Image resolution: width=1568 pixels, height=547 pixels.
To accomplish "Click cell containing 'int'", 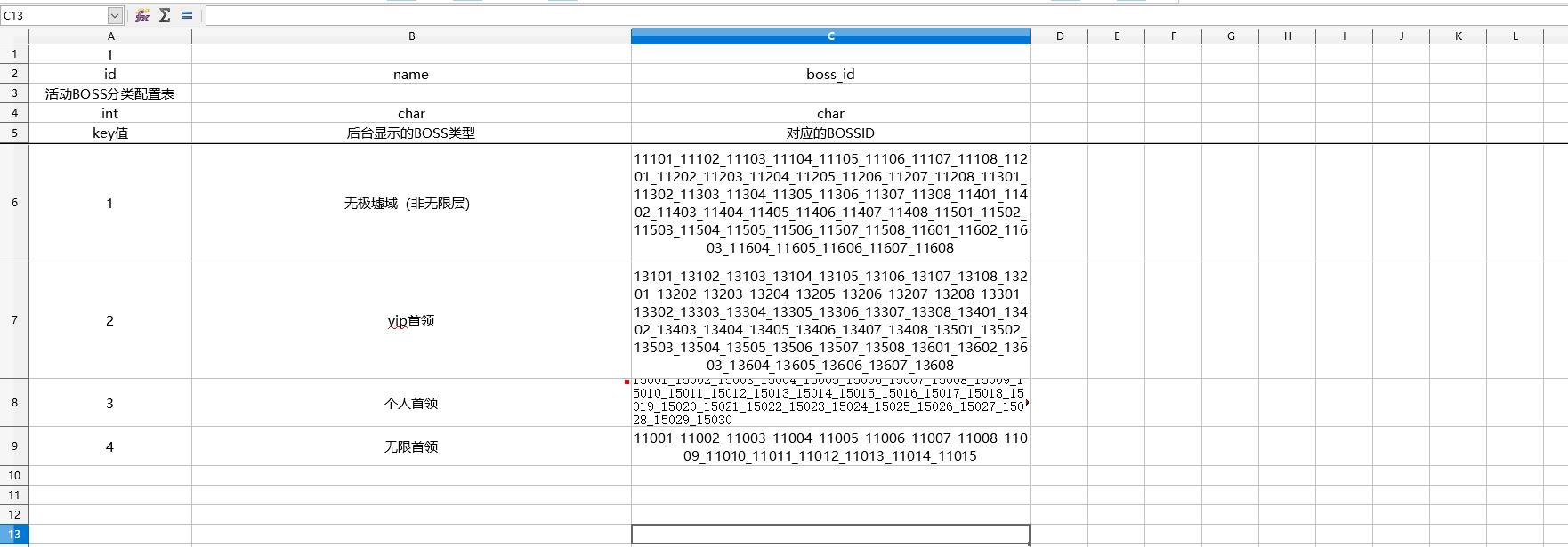I will [x=110, y=113].
